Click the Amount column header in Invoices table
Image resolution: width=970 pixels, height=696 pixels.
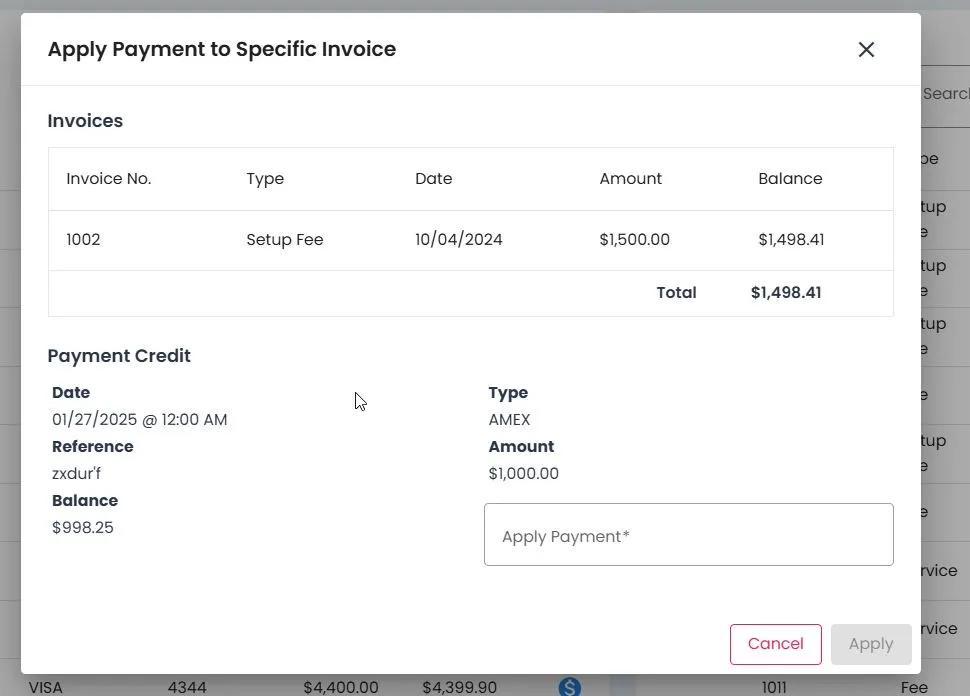tap(630, 179)
